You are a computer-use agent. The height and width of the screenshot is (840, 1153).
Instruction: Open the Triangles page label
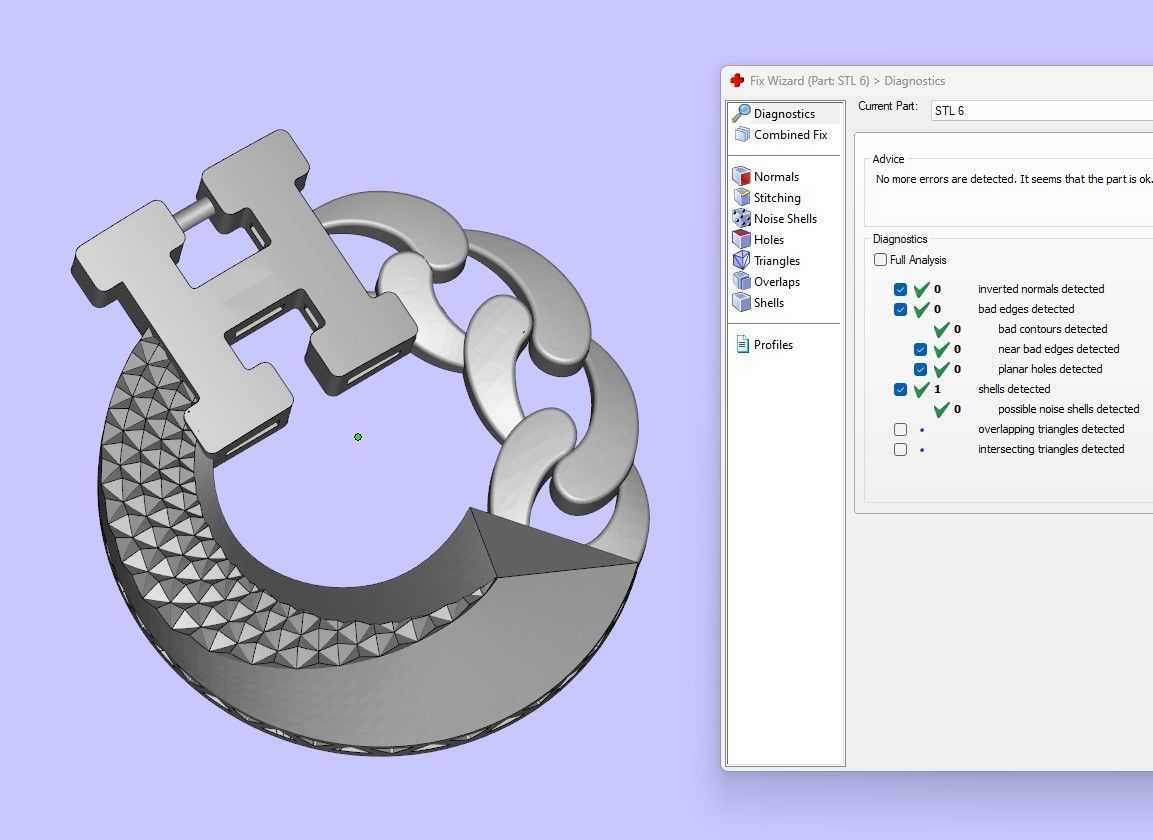tap(777, 260)
